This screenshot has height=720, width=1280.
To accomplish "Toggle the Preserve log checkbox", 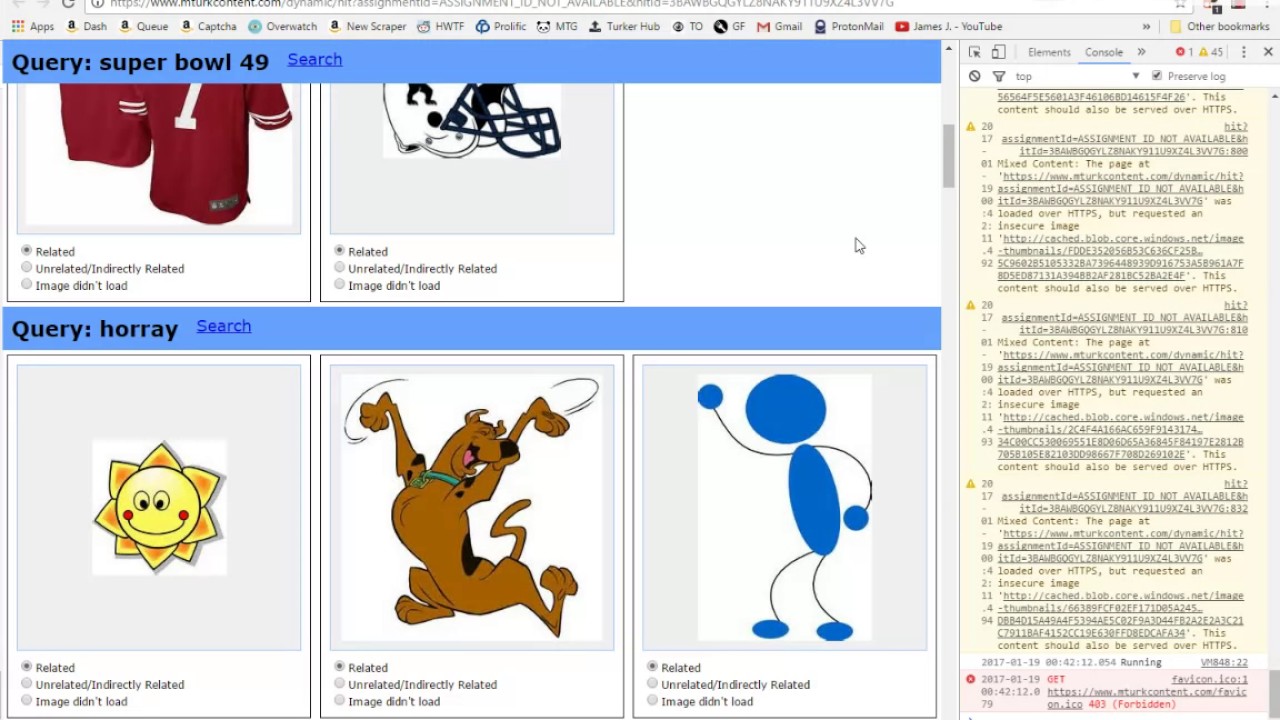I will click(x=1157, y=76).
